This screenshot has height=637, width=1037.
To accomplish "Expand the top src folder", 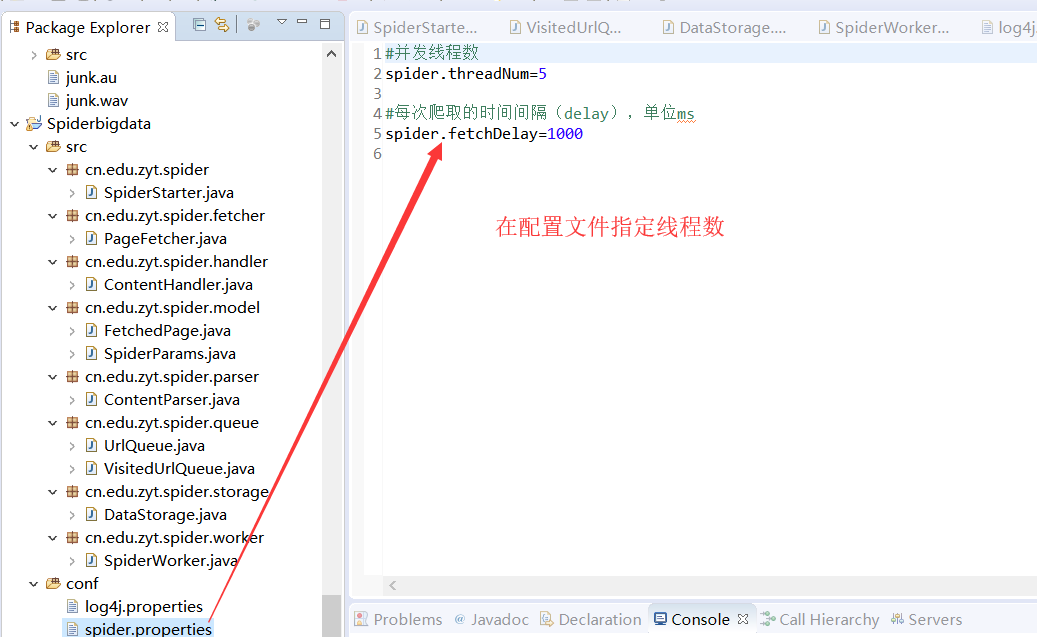I will coord(34,55).
